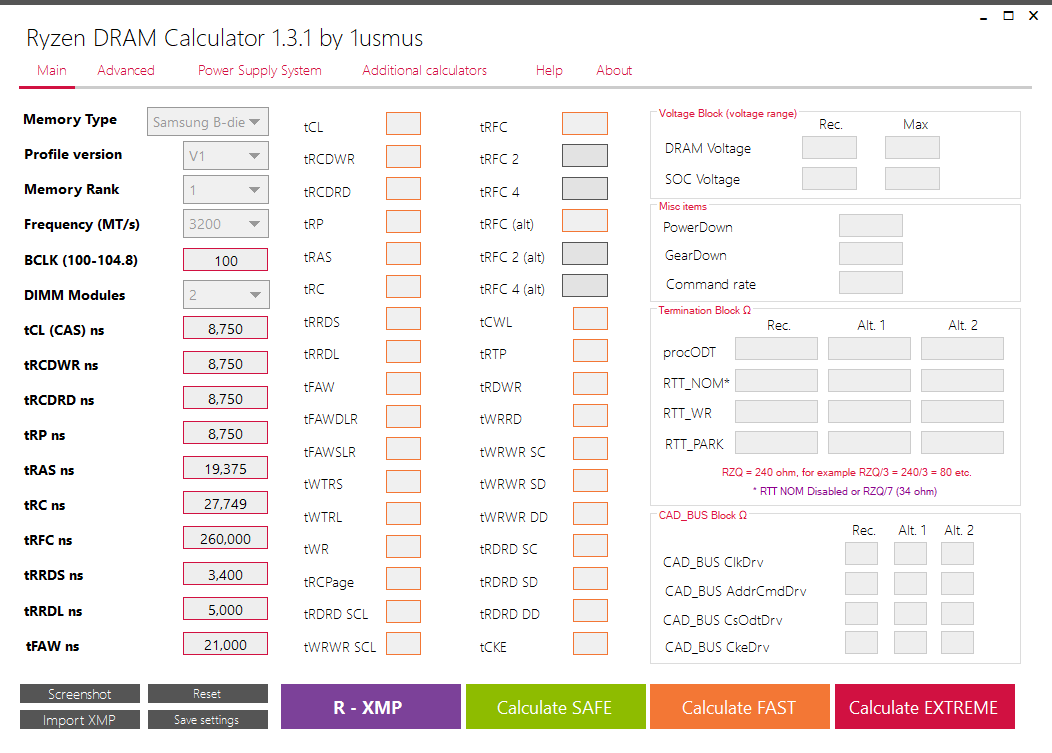Click the tRRDL ns input field

(225, 609)
